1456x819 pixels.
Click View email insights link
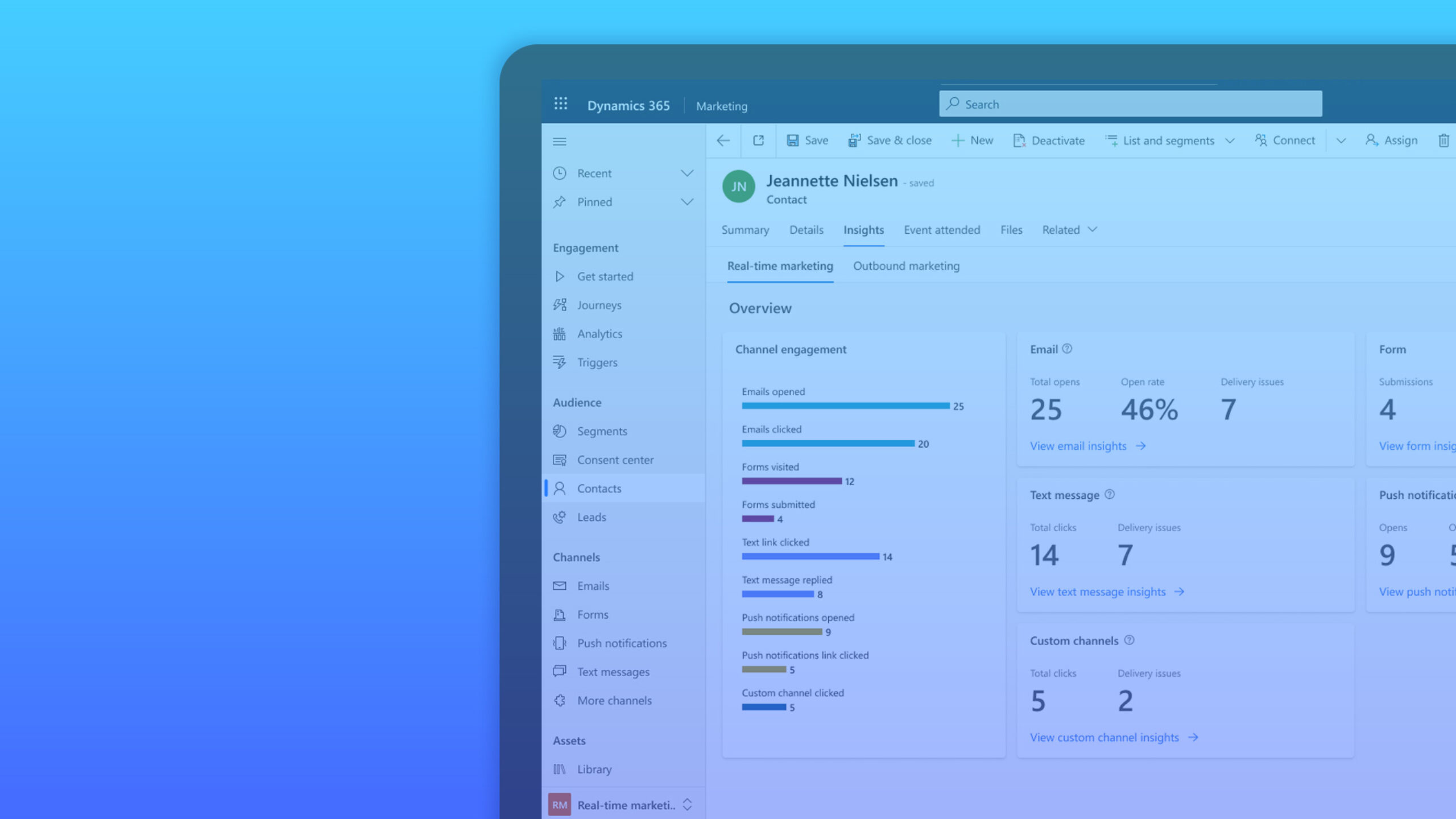point(1087,446)
